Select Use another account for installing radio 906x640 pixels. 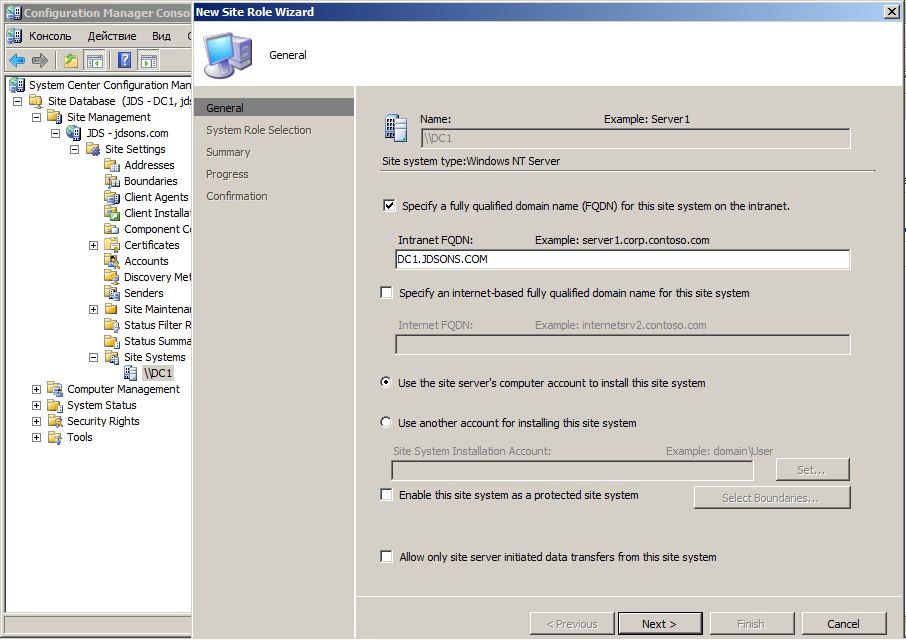pos(385,422)
